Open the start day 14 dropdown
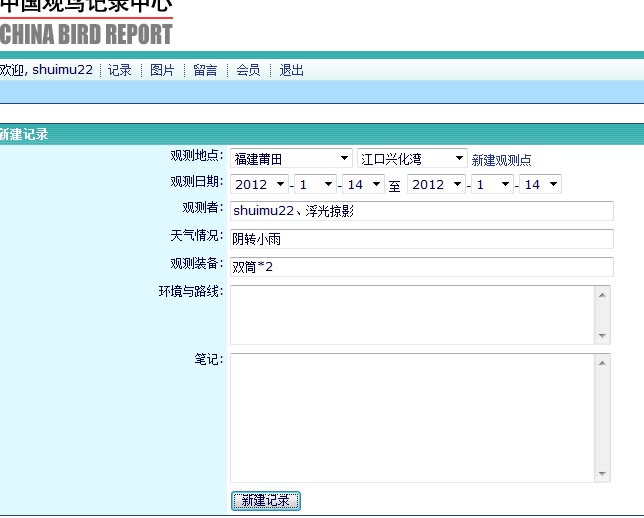Screen dimensions: 644x518 point(364,185)
